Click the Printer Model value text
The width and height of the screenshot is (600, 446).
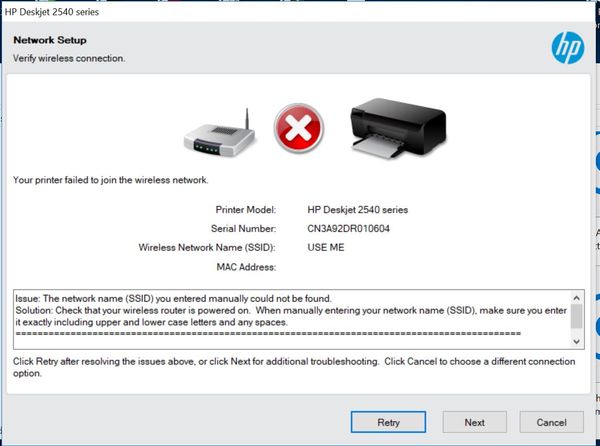358,210
